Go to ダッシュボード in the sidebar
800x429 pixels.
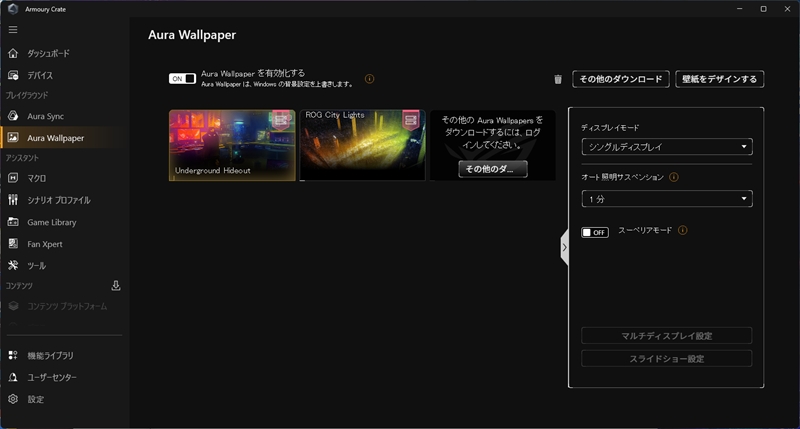tap(48, 53)
